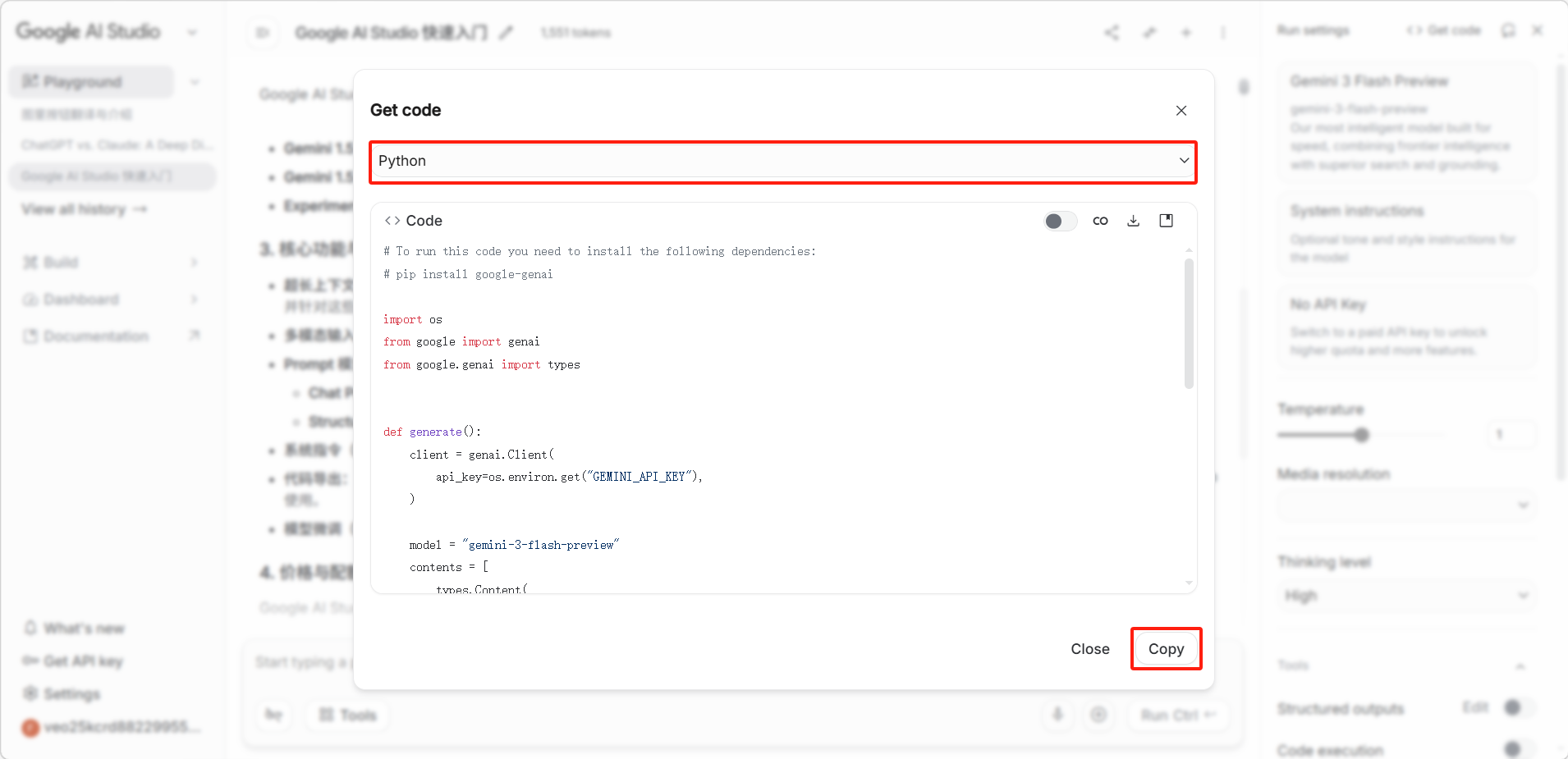Open the Thinking level High dropdown
1568x759 pixels.
[x=1406, y=596]
